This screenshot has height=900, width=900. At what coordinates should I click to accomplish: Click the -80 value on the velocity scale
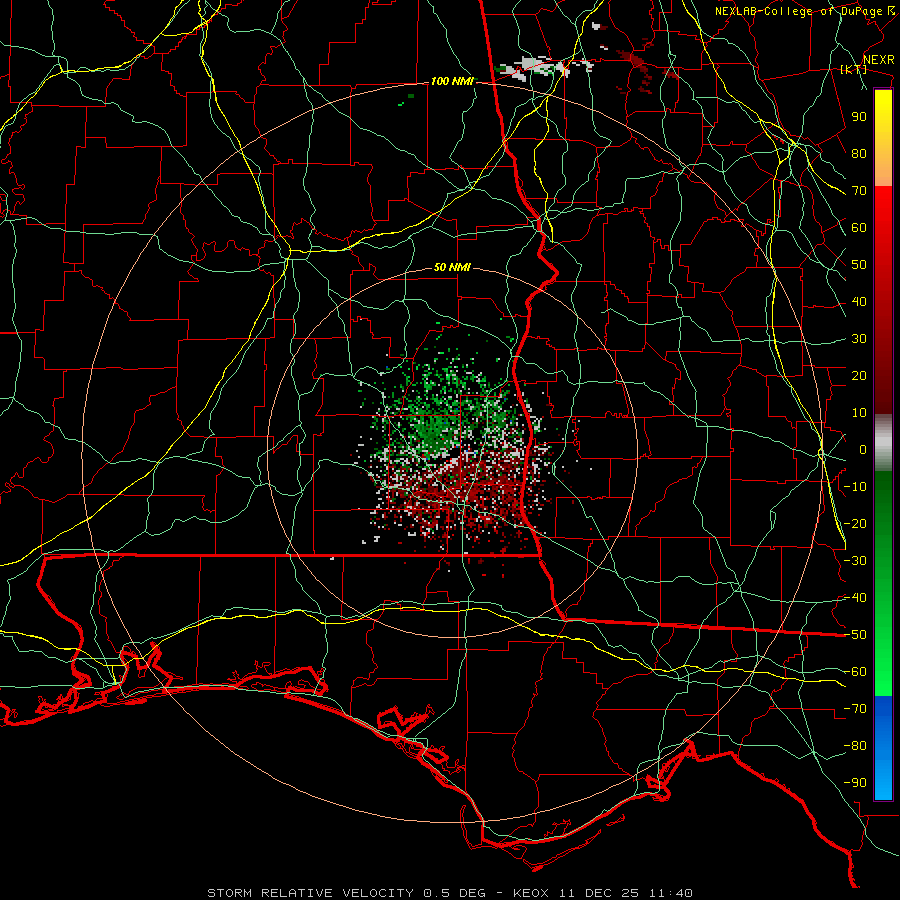[855, 746]
